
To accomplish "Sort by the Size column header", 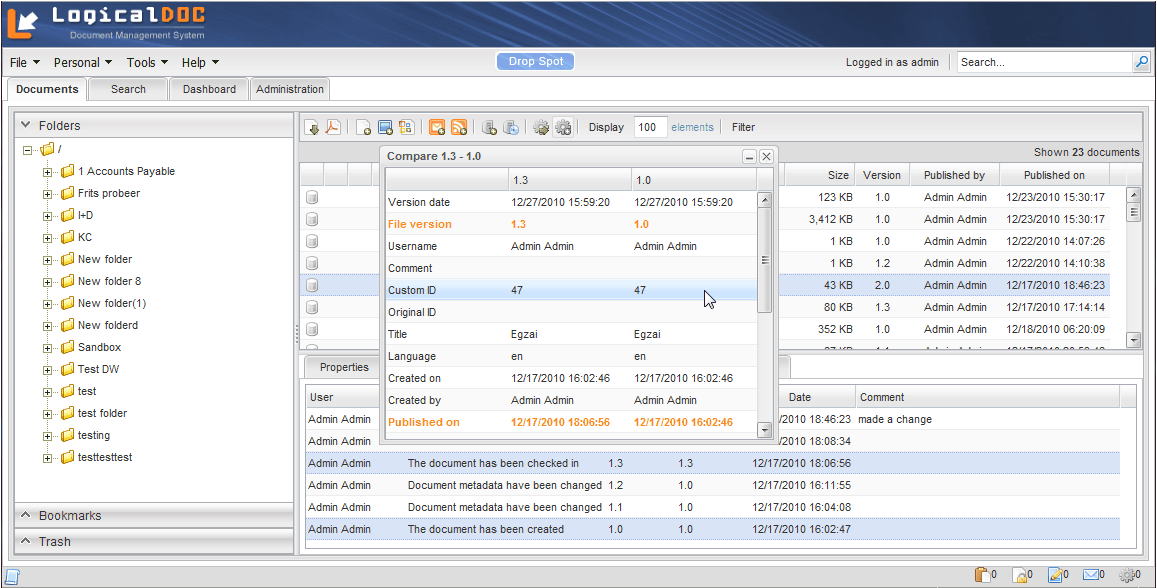I will (819, 176).
